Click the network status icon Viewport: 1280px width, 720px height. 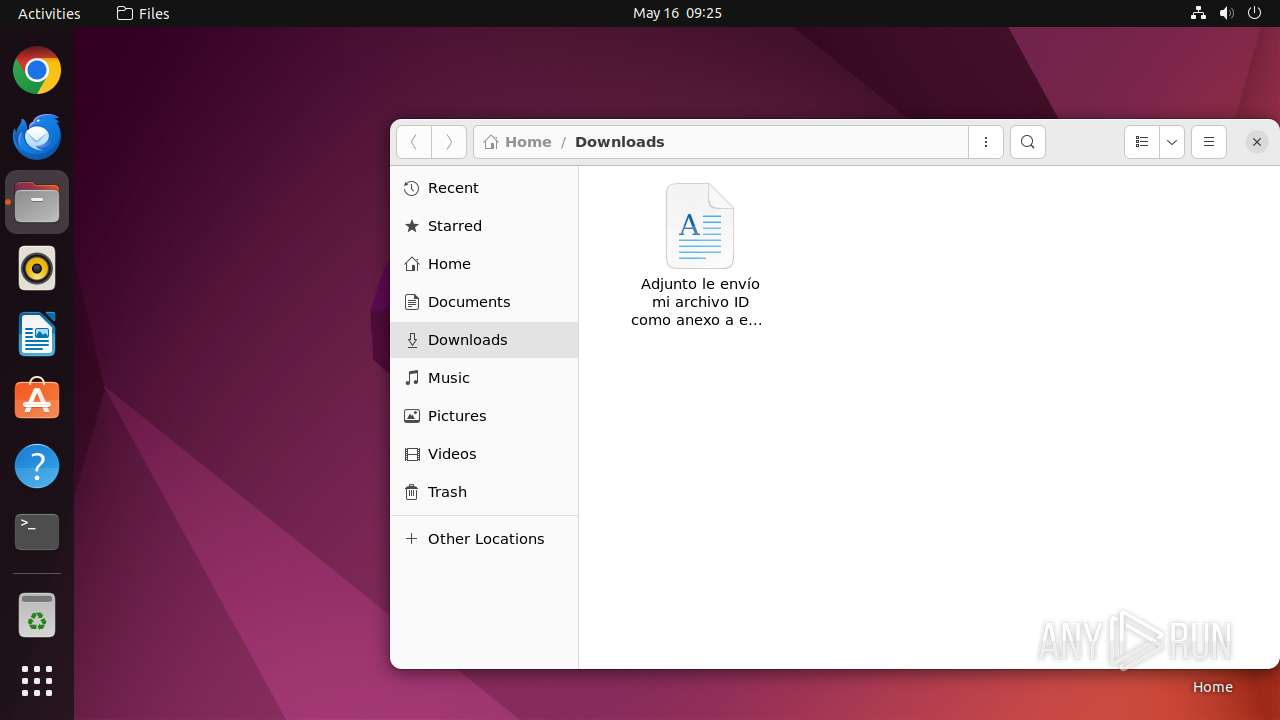click(x=1198, y=13)
